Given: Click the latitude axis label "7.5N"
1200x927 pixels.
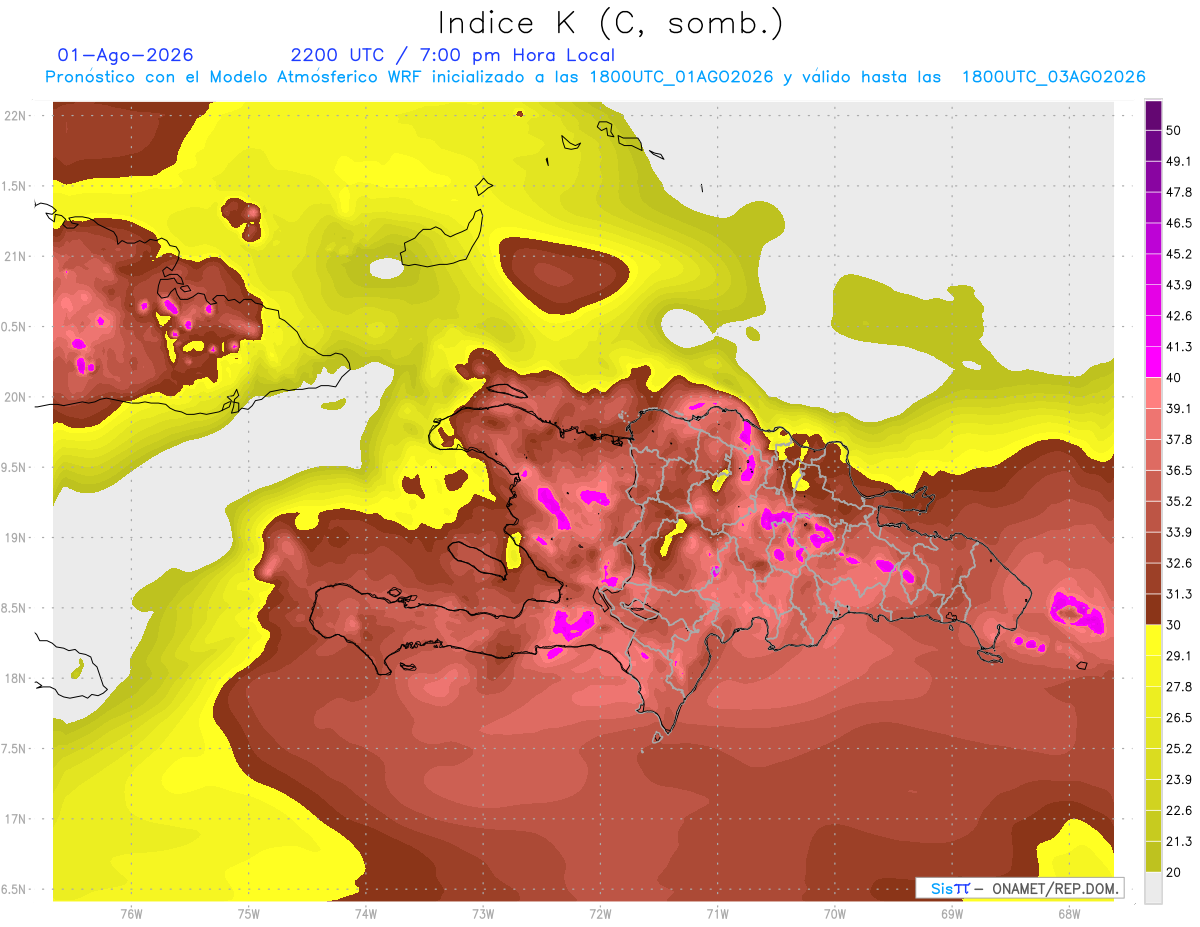Looking at the screenshot, I should point(15,749).
